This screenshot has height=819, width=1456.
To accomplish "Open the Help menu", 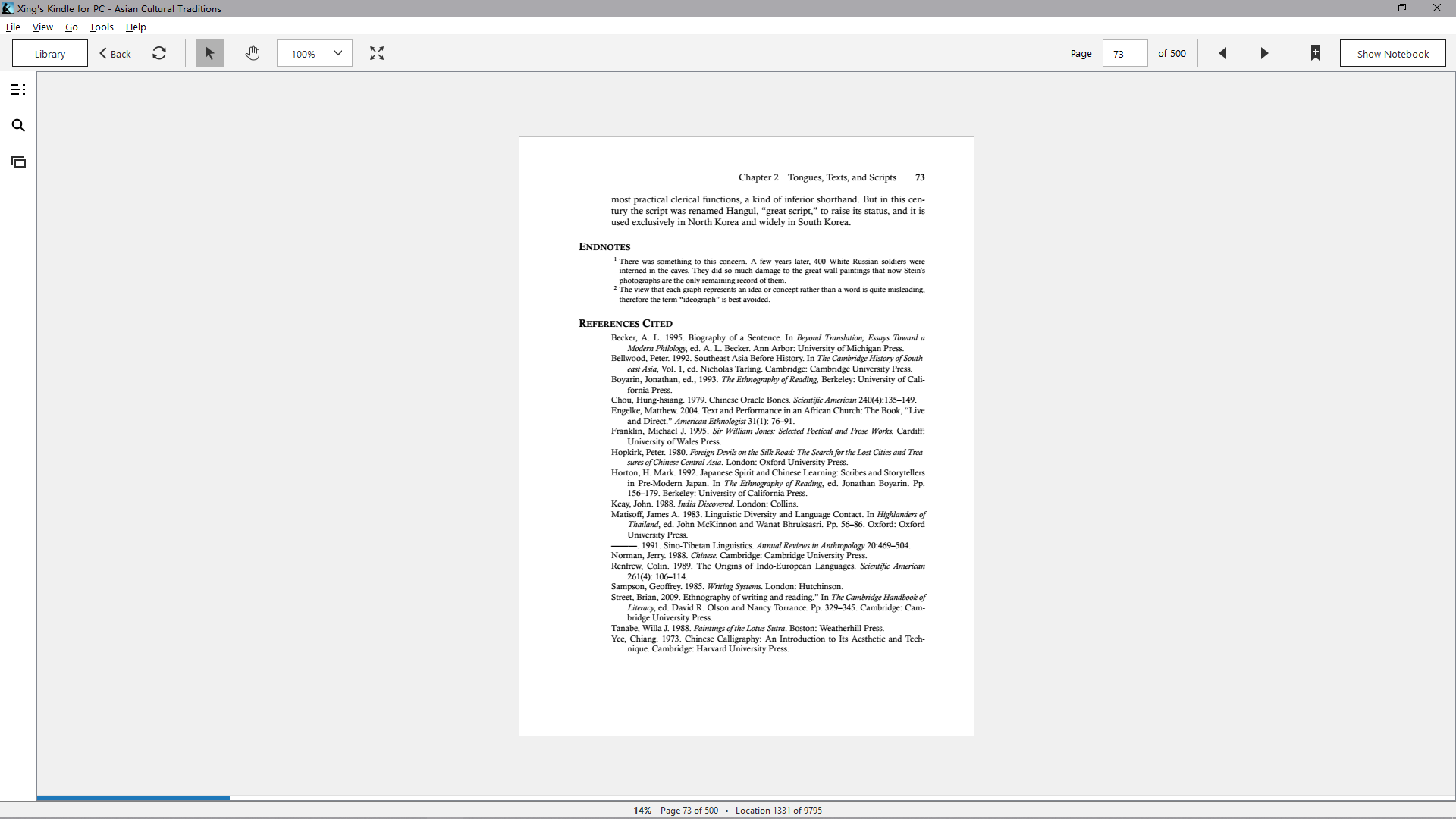I will [136, 27].
